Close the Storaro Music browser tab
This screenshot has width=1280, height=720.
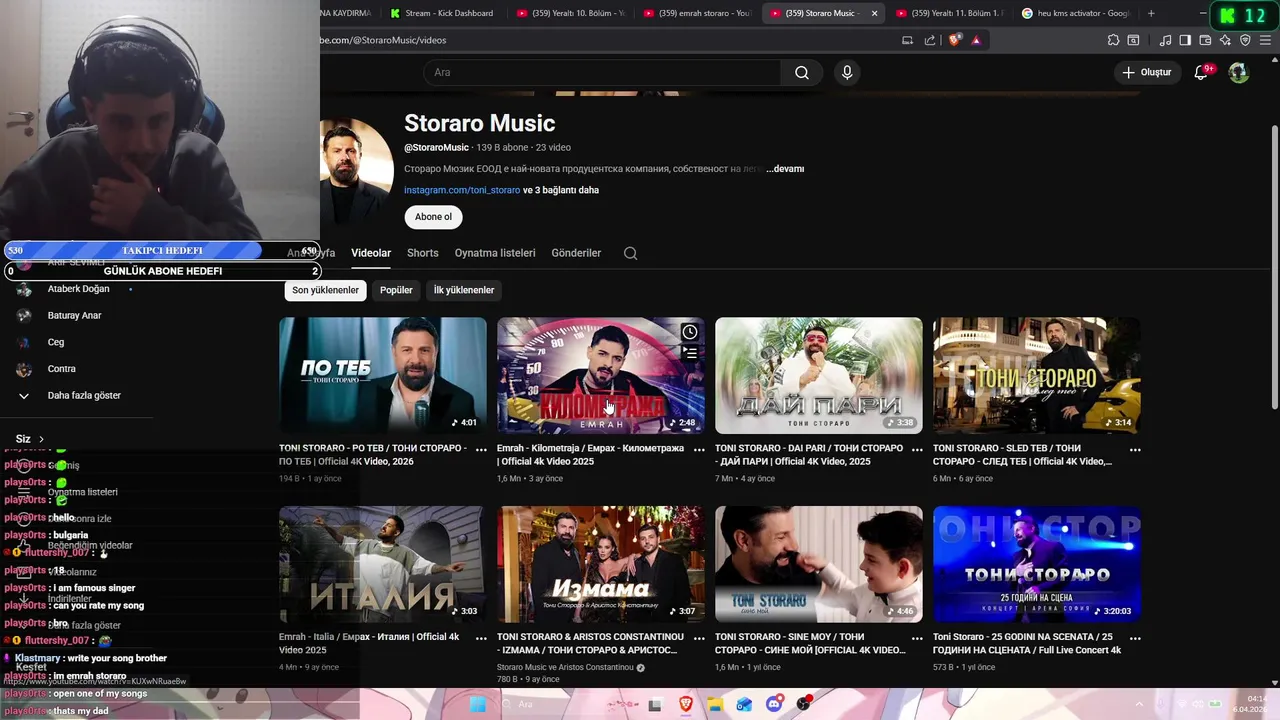874,13
